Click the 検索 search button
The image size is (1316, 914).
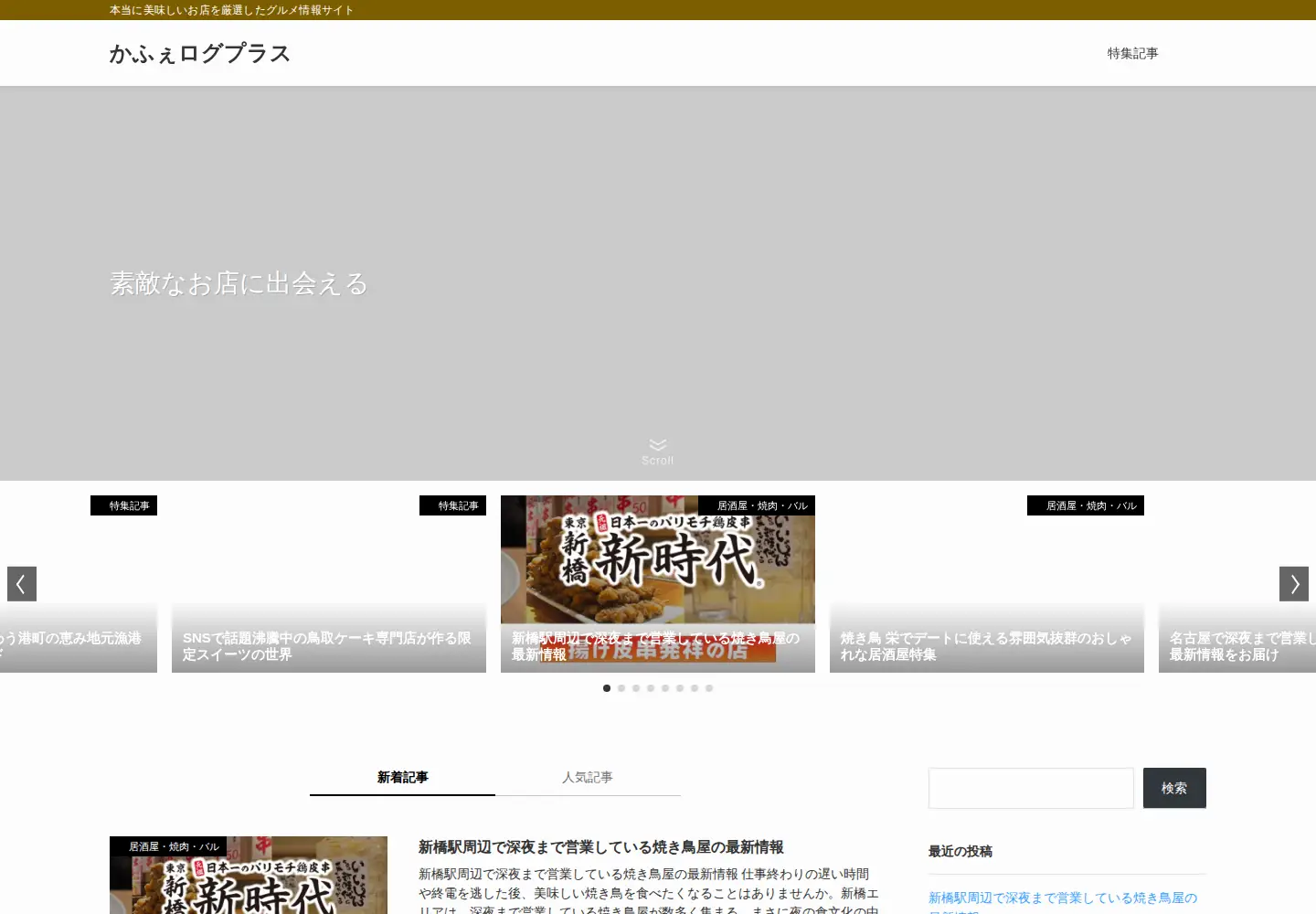point(1174,788)
